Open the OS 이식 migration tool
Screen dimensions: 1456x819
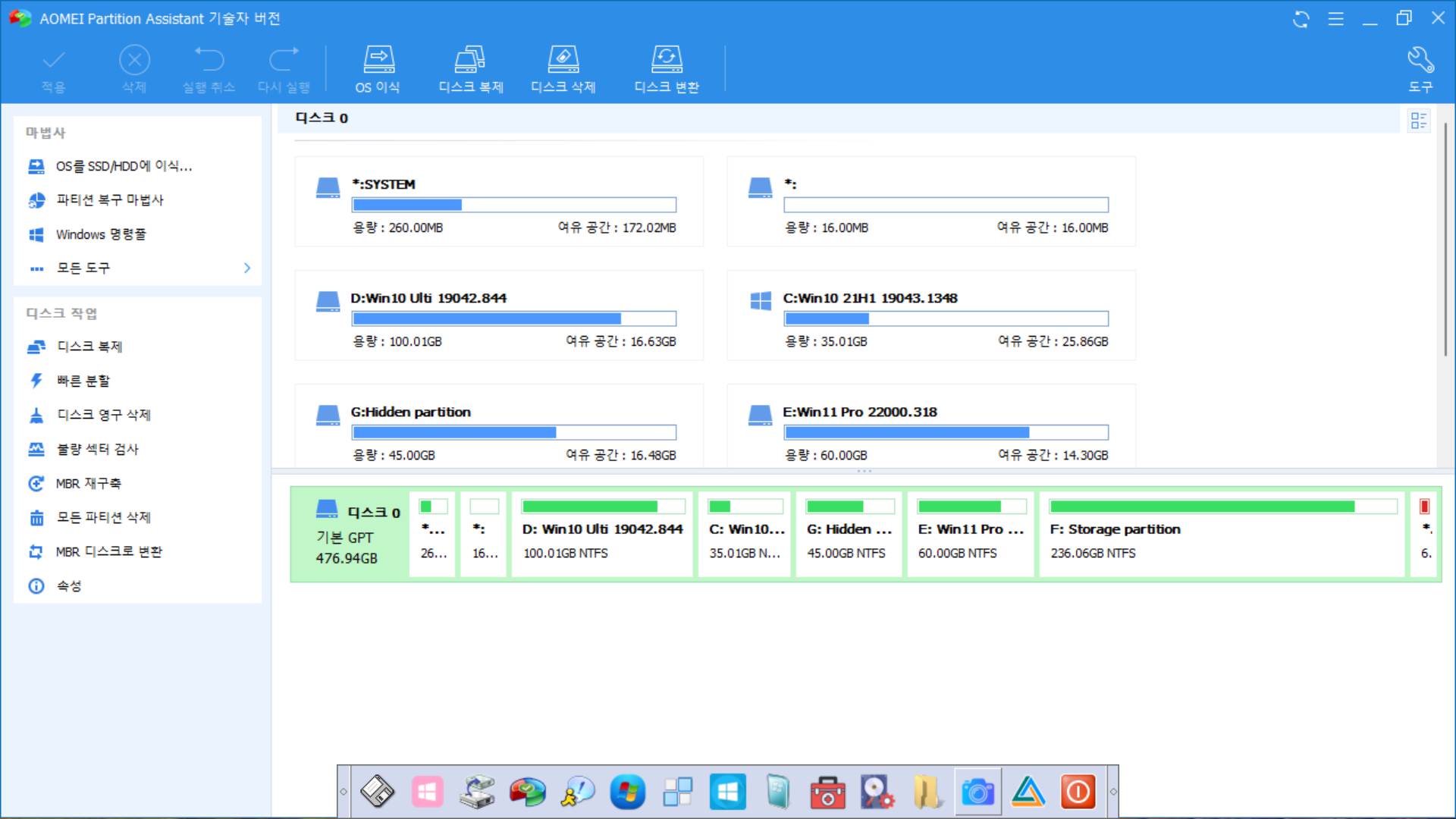click(x=378, y=70)
